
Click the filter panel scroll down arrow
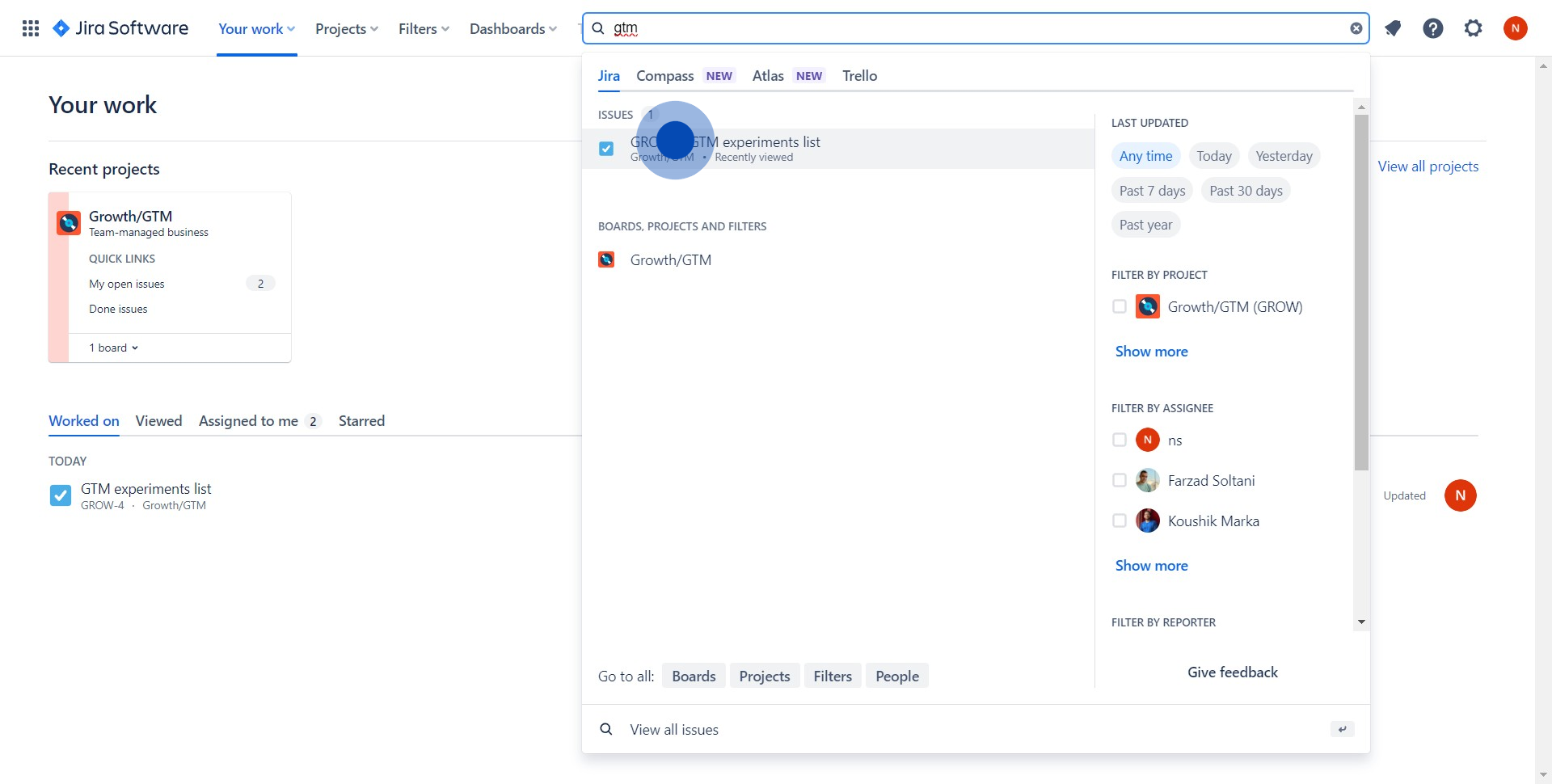pos(1361,622)
